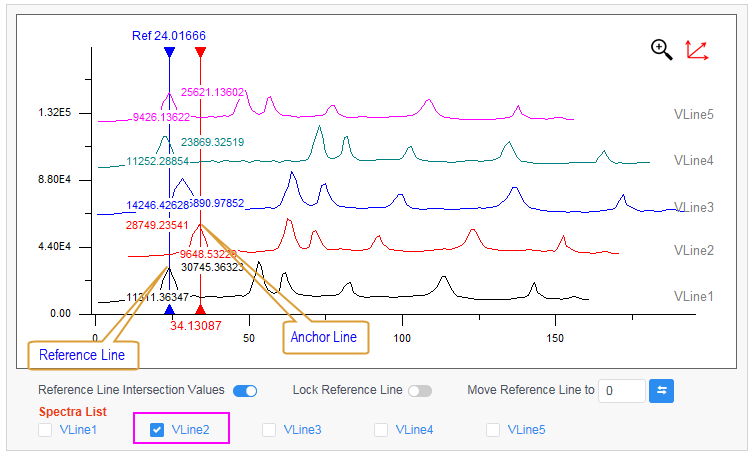This screenshot has height=457, width=751.
Task: Click the VLine1 label on the chart
Action: 693,296
